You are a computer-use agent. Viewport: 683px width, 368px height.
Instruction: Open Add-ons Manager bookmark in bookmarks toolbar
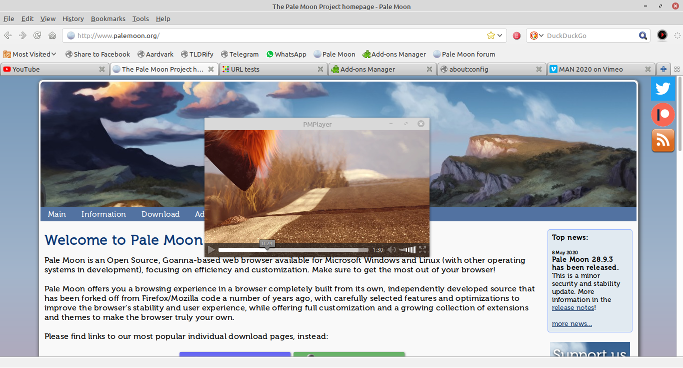tap(394, 54)
